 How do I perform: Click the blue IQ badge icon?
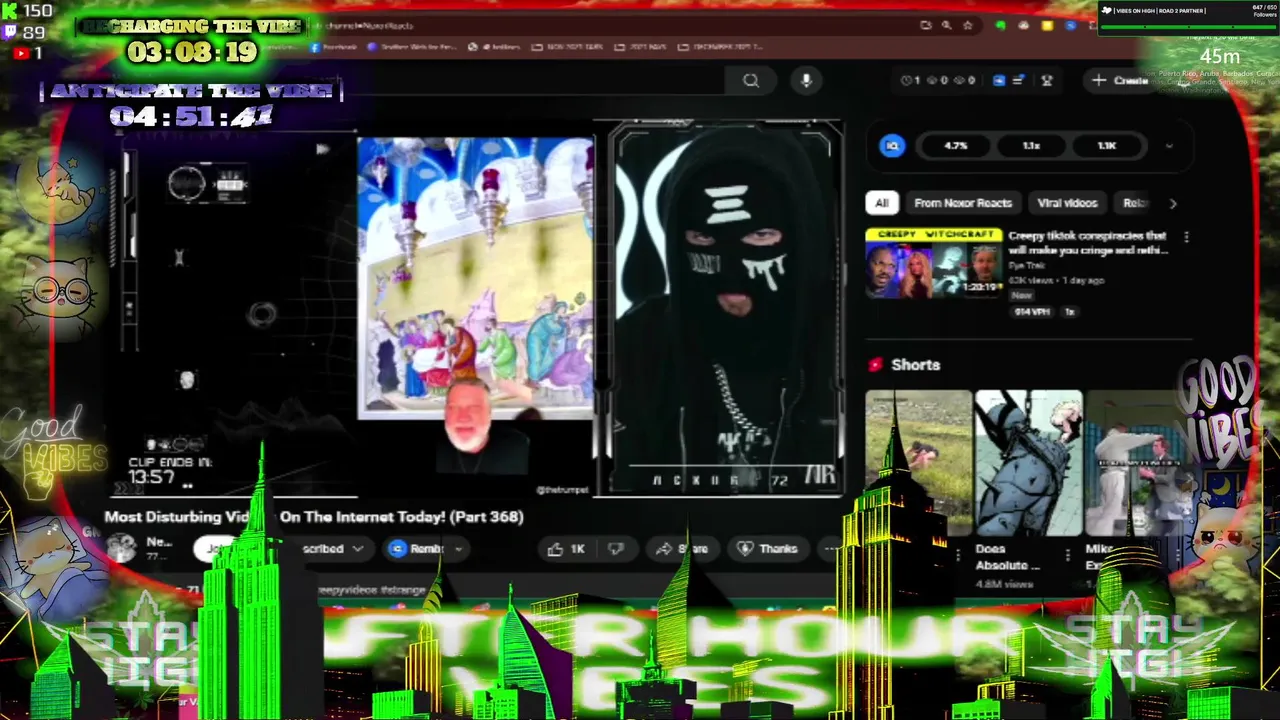[x=892, y=146]
